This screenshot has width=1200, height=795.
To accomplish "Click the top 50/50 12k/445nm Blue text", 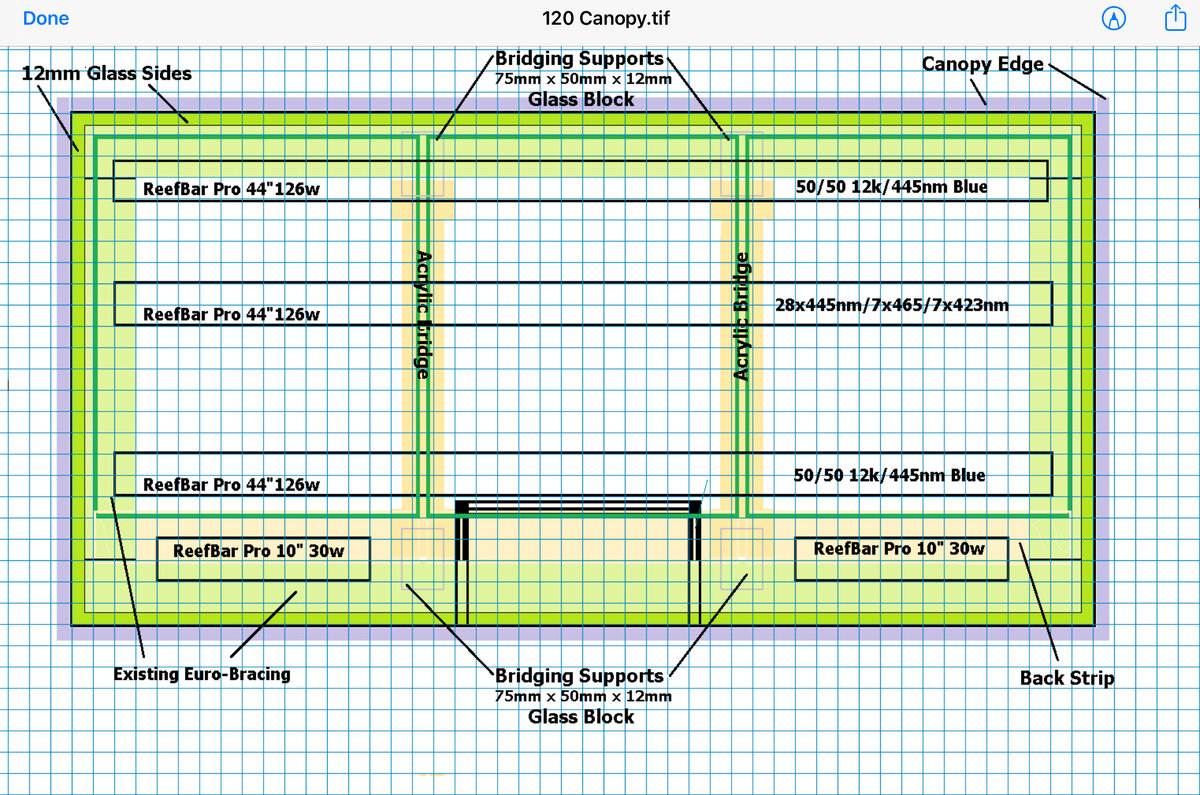I will [x=890, y=187].
